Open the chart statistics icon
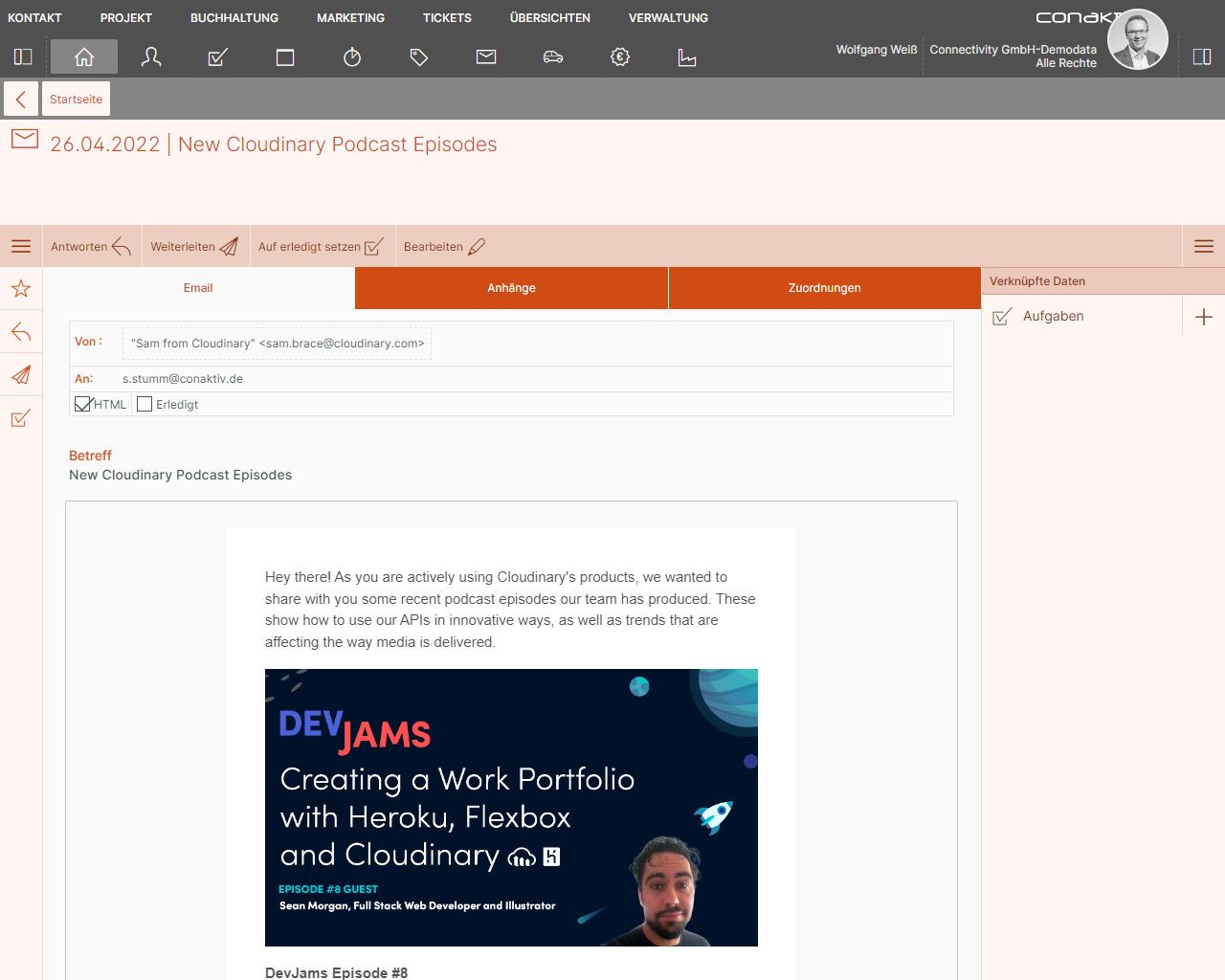 687,57
